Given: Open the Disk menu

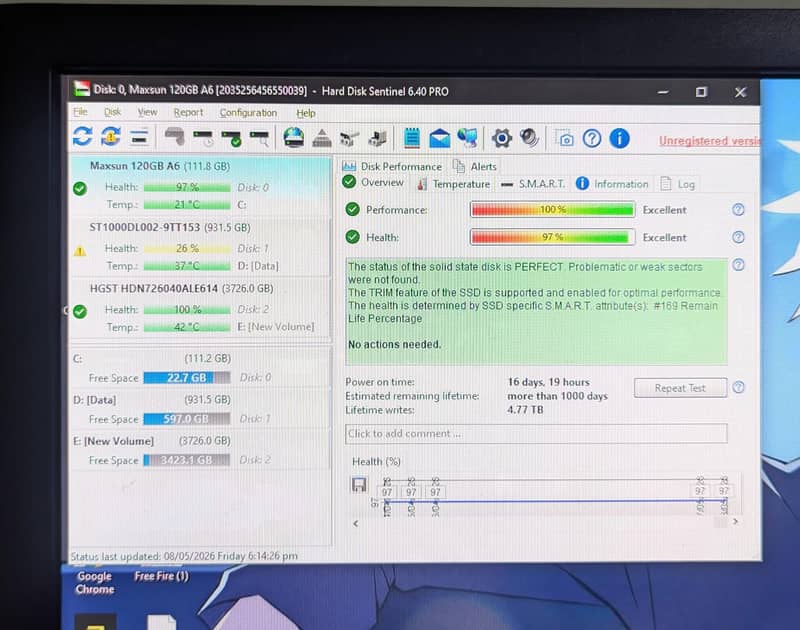Looking at the screenshot, I should (x=112, y=112).
